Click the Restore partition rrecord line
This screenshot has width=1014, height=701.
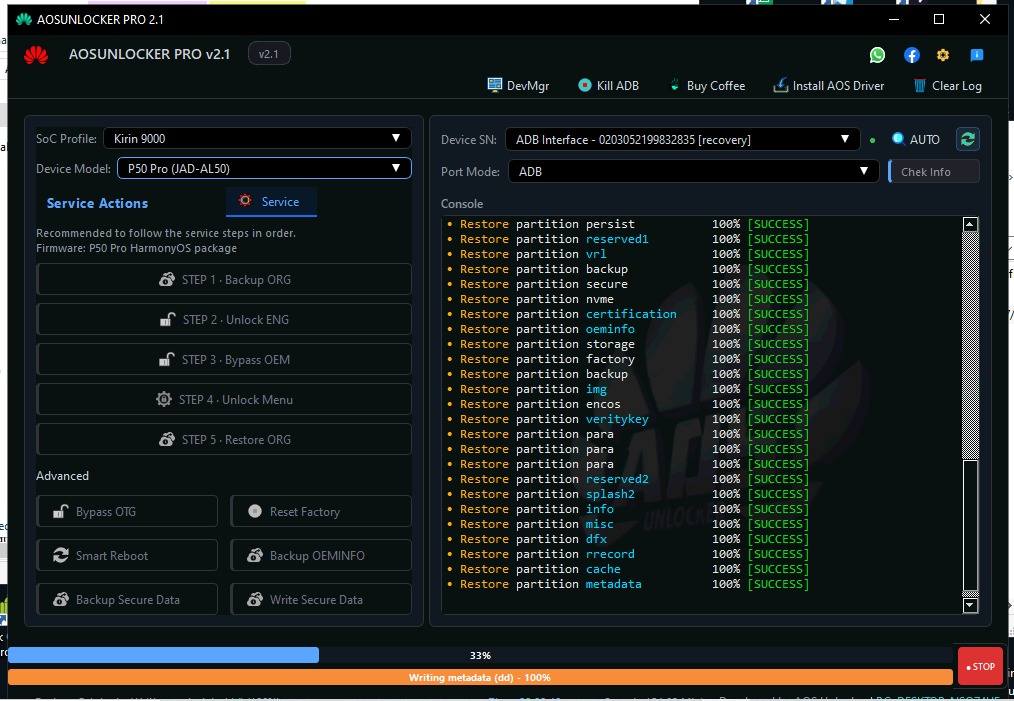click(x=627, y=554)
